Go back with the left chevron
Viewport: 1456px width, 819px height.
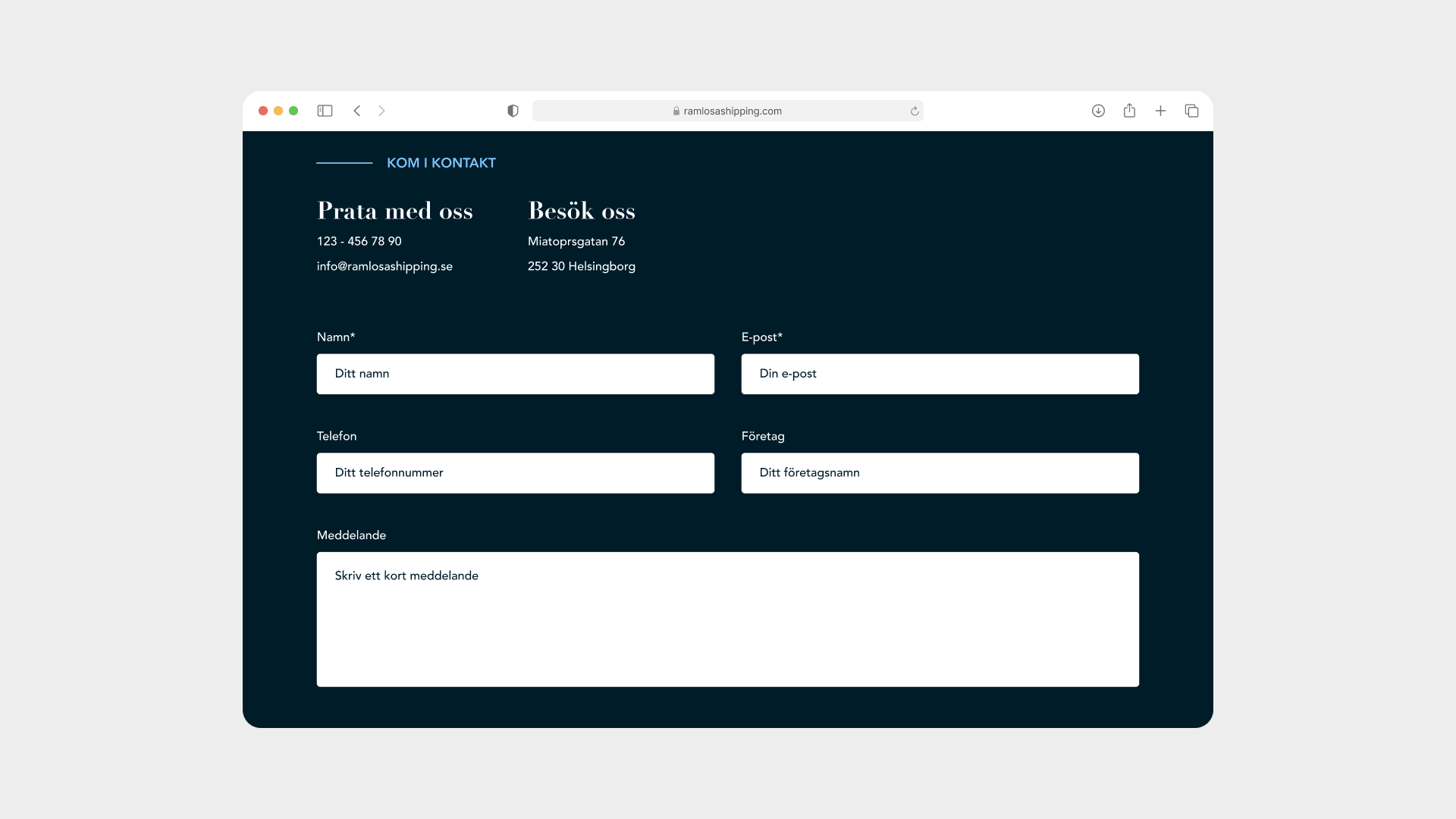[x=357, y=111]
